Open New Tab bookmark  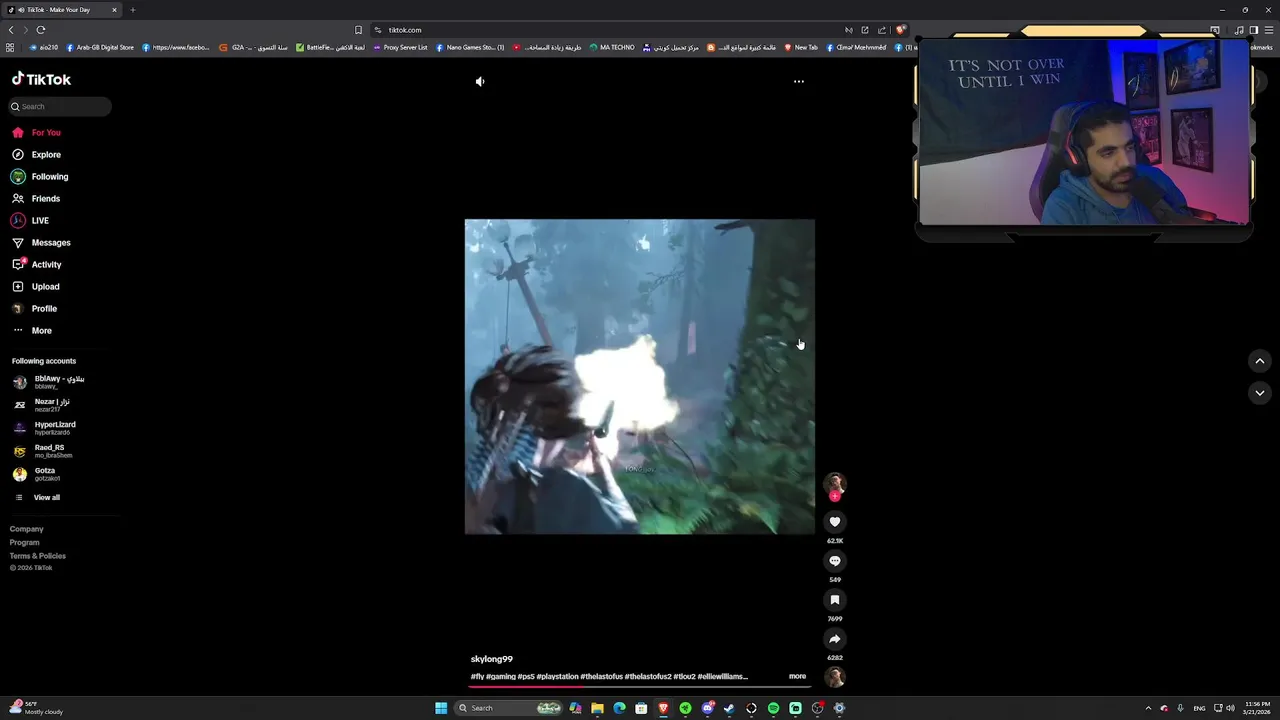[801, 47]
